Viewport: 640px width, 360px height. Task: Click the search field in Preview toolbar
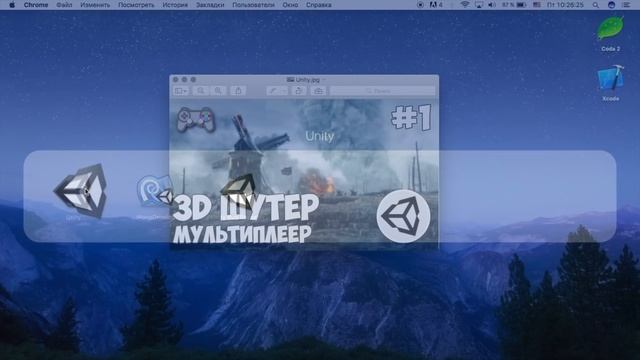pos(382,91)
